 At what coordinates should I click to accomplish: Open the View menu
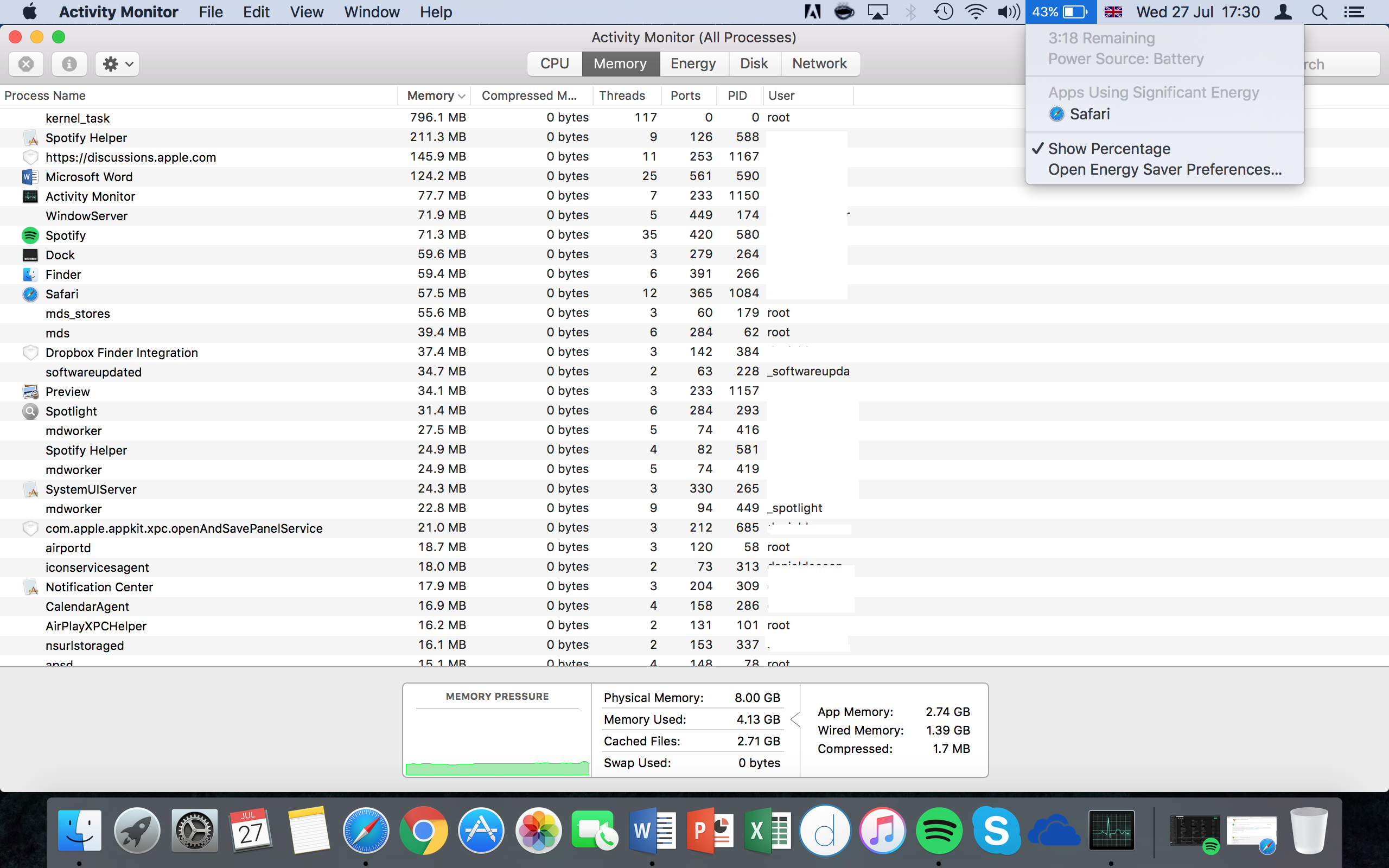coord(306,11)
